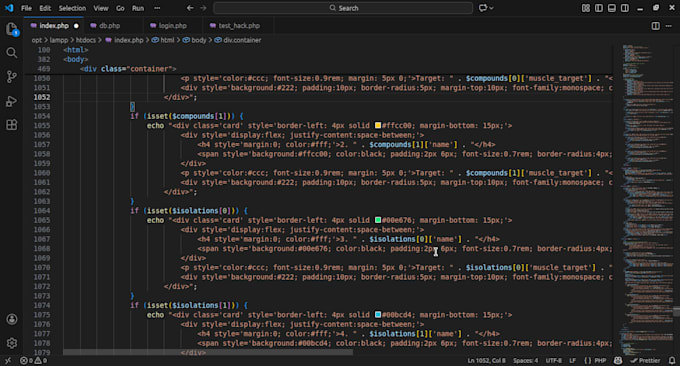Open Copilot chat icon in title bar
The image size is (680, 366).
483,8
